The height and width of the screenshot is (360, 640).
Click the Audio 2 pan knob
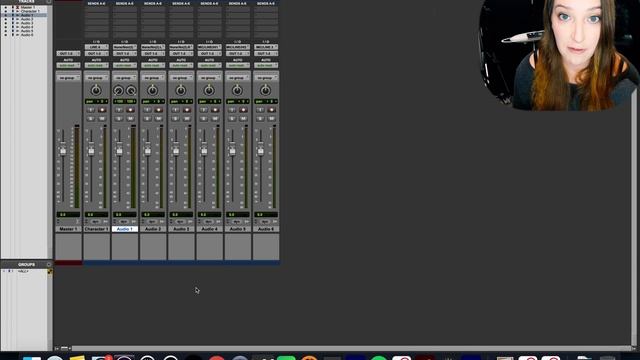click(153, 90)
